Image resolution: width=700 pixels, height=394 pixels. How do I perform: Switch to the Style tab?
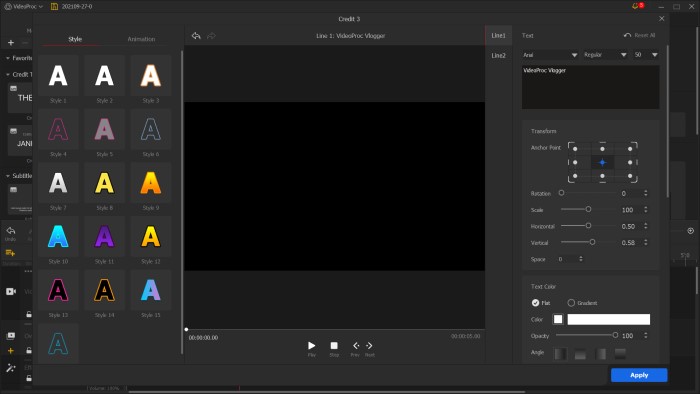tap(75, 39)
